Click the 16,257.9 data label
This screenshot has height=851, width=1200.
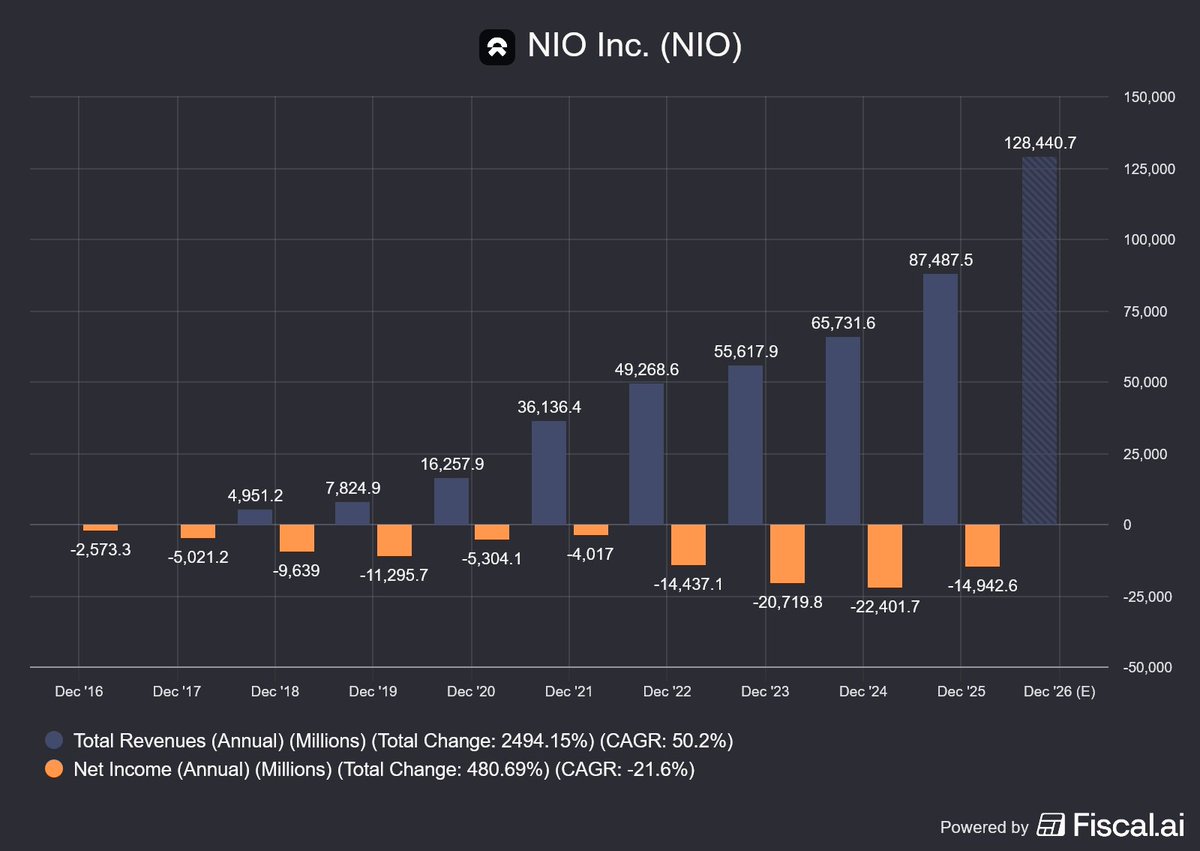point(451,464)
